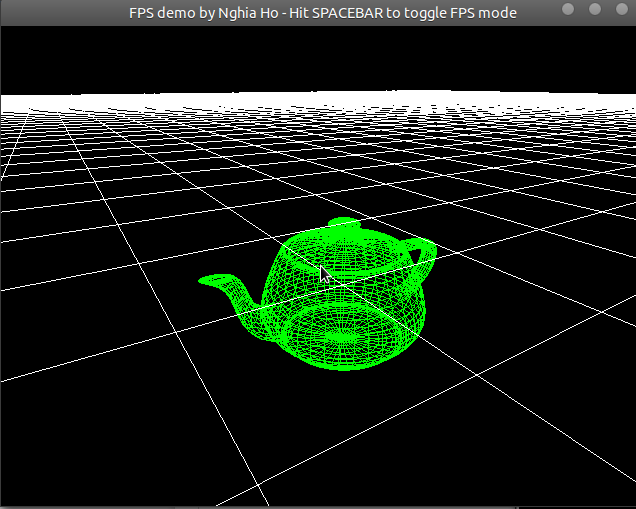Click the "FPS demo by Nghia Ho" title text
The height and width of the screenshot is (509, 636).
(204, 13)
